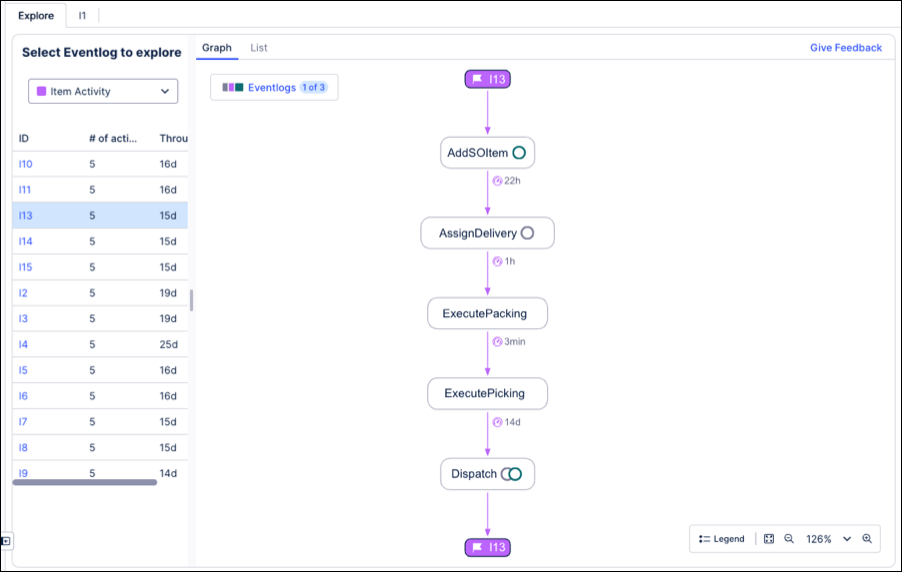Open item I4 in the list

(x=23, y=344)
